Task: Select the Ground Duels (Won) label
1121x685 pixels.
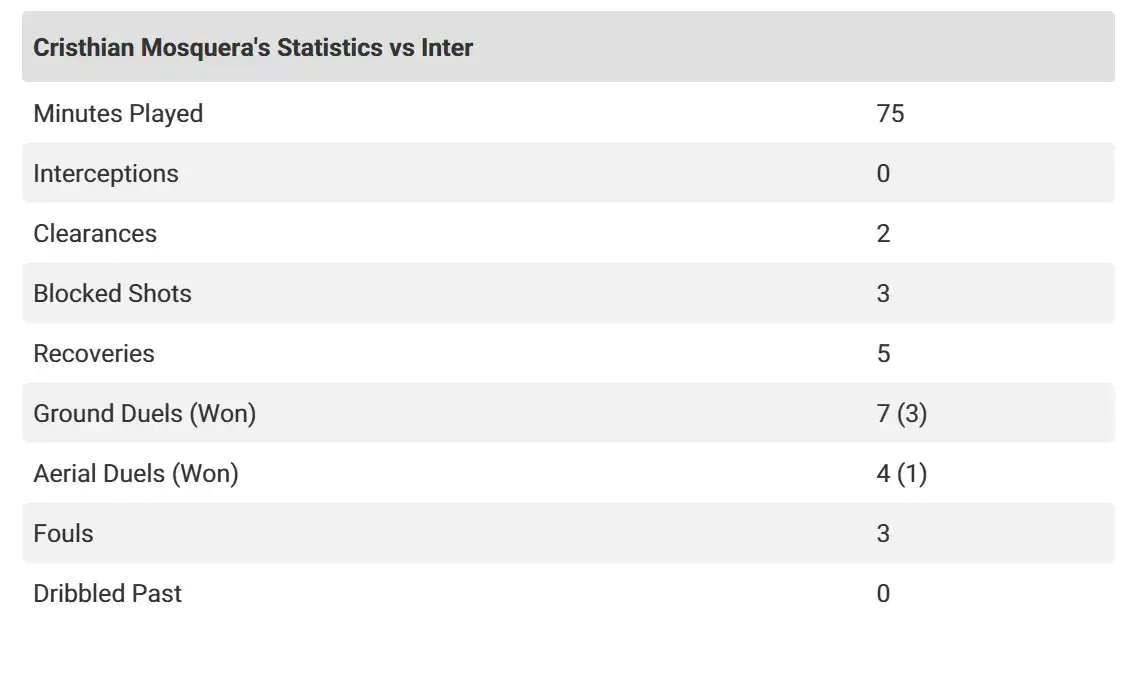Action: (145, 413)
